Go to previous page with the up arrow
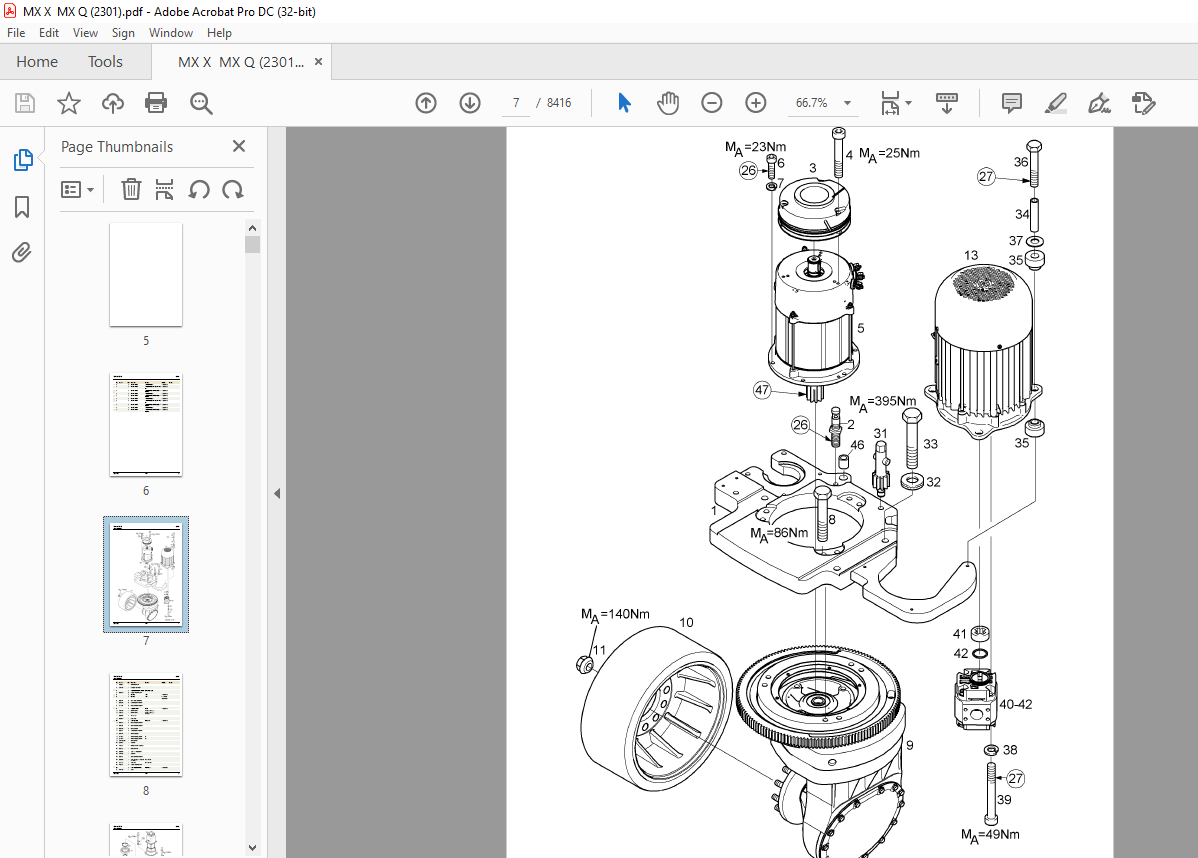This screenshot has height=858, width=1198. [x=426, y=103]
